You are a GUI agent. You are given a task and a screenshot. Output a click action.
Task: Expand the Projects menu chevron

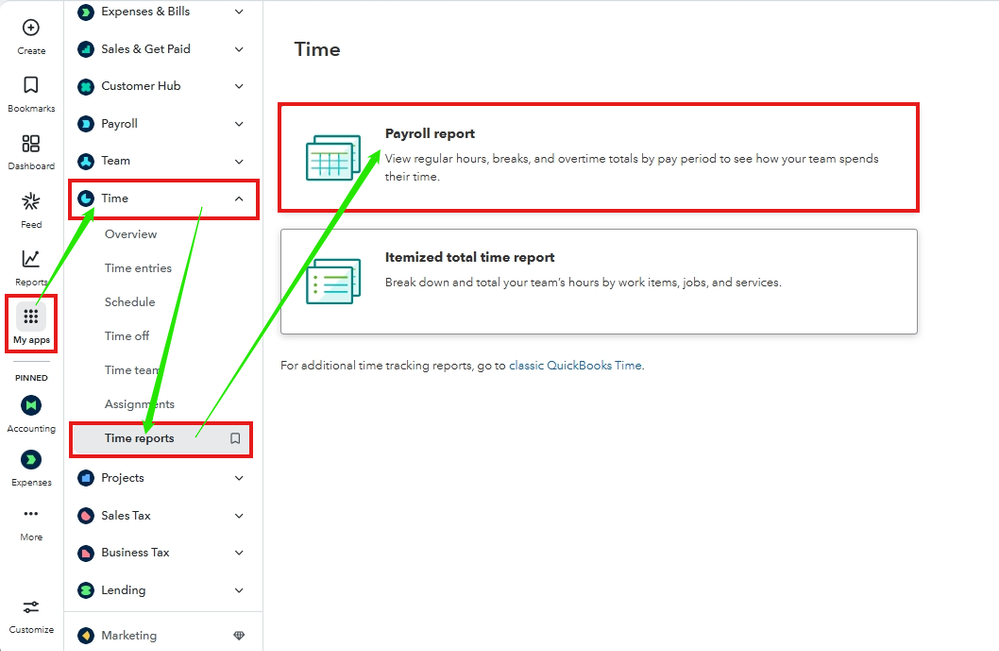[239, 478]
